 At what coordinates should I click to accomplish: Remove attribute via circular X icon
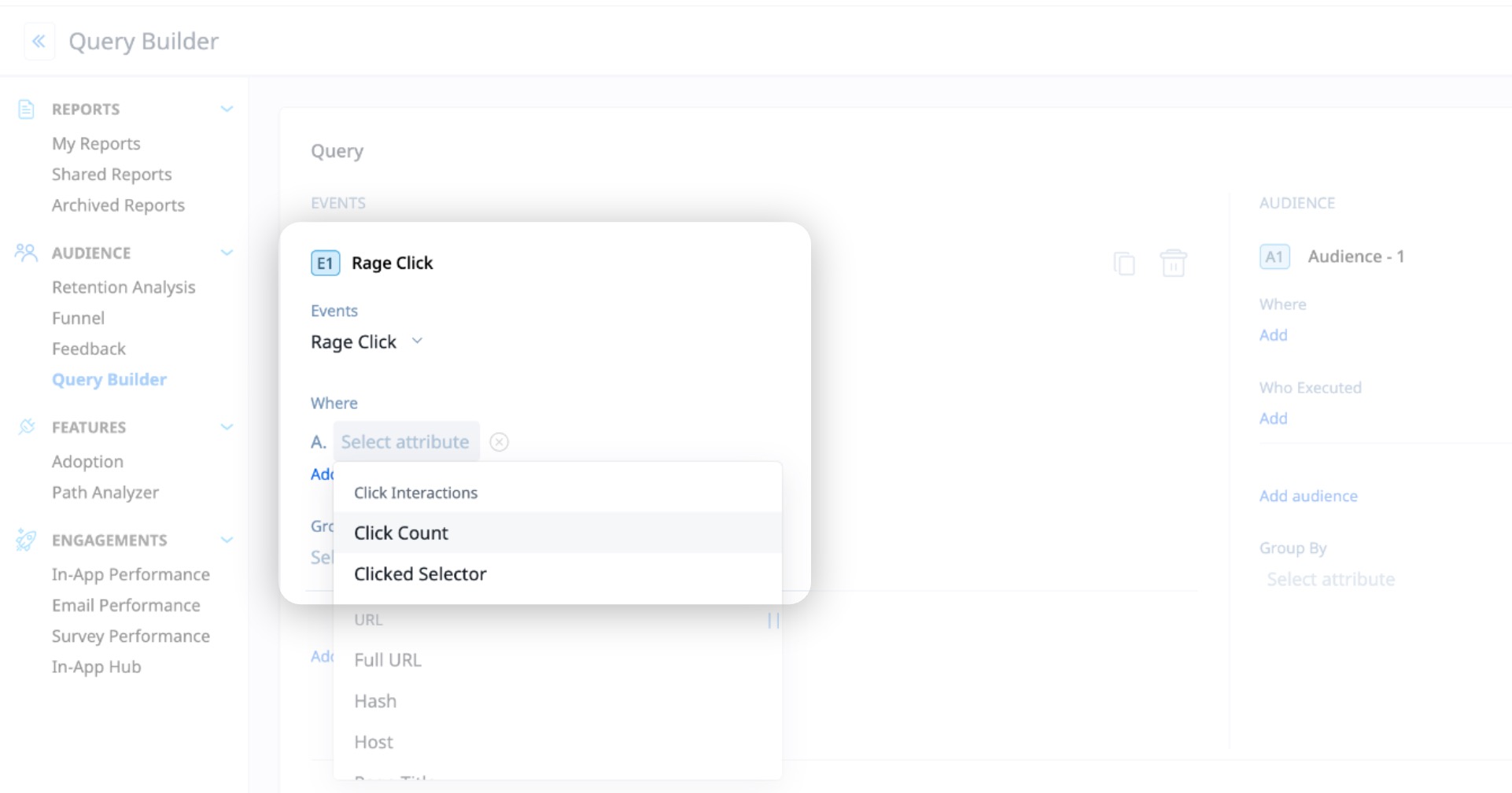click(x=499, y=442)
